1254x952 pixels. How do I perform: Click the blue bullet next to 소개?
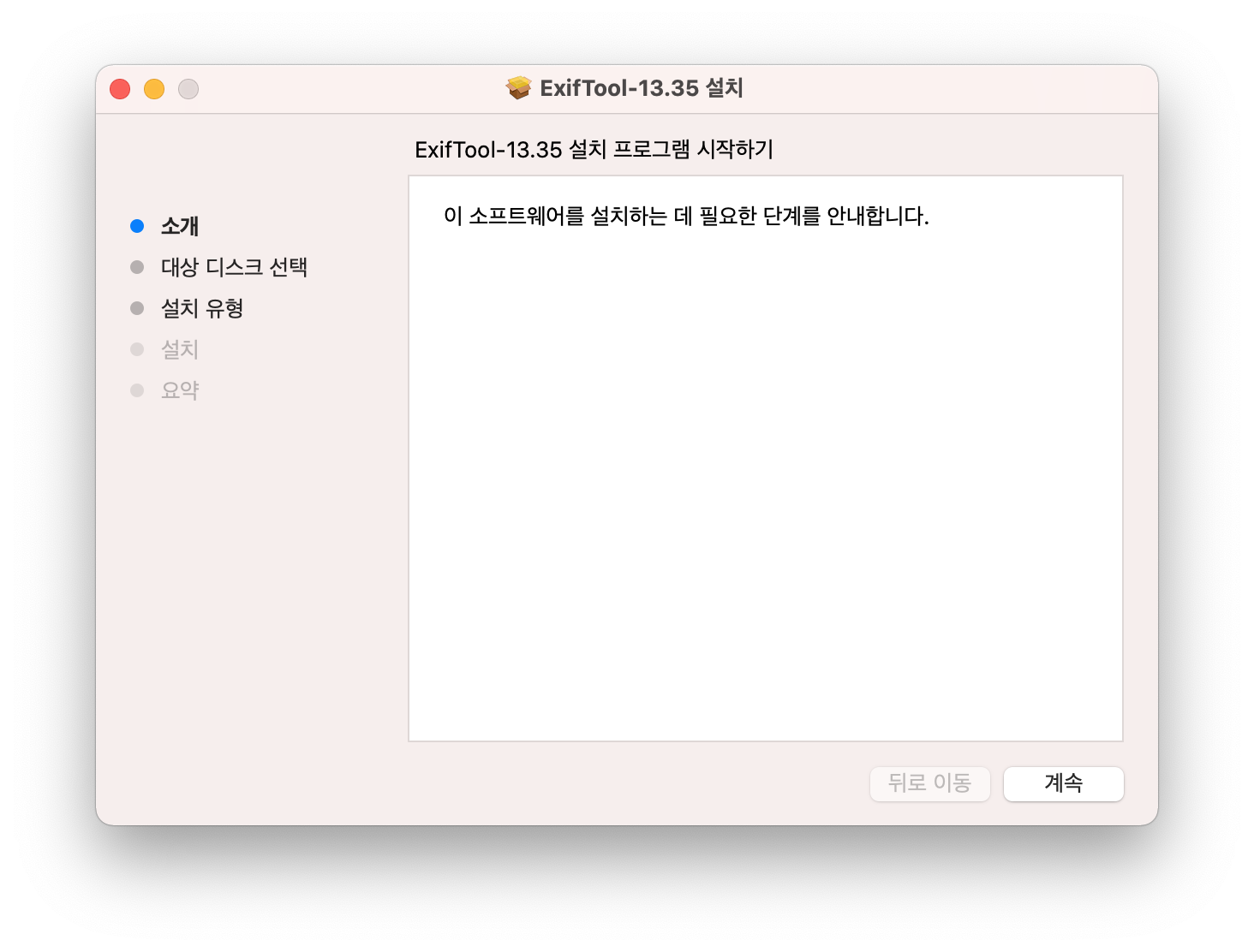coord(137,226)
